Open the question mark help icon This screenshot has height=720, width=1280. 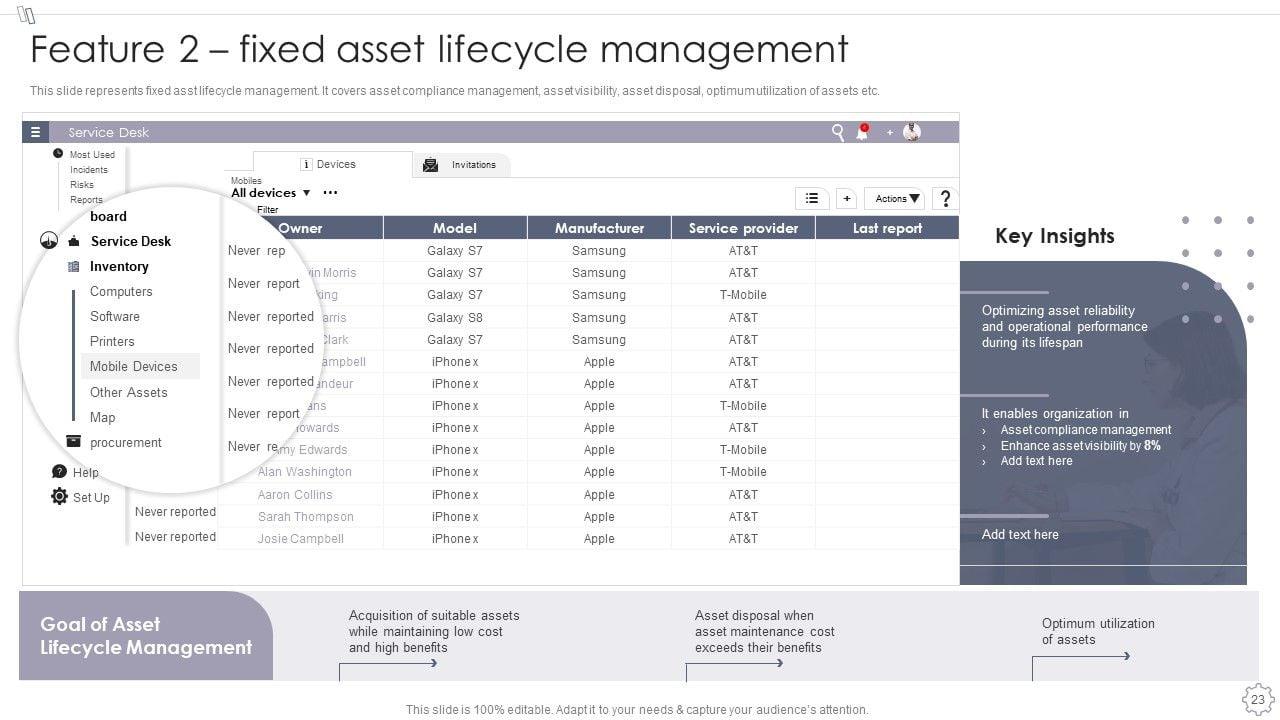tap(945, 198)
